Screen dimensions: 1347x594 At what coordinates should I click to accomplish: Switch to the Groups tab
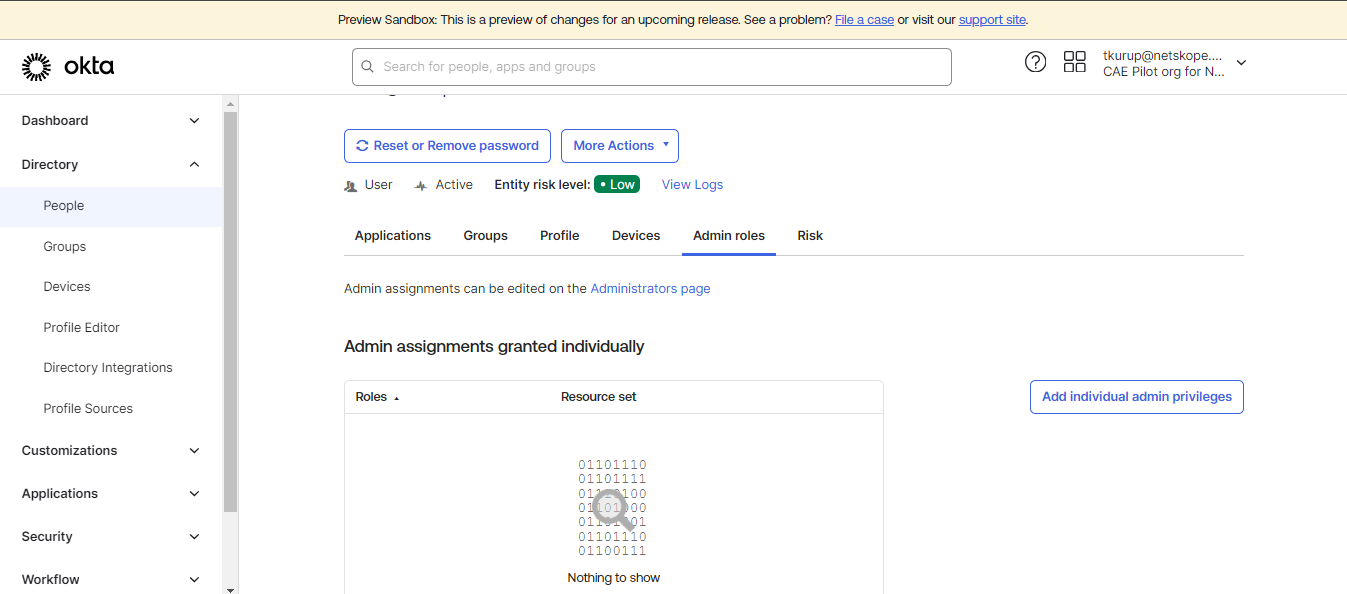pyautogui.click(x=486, y=236)
